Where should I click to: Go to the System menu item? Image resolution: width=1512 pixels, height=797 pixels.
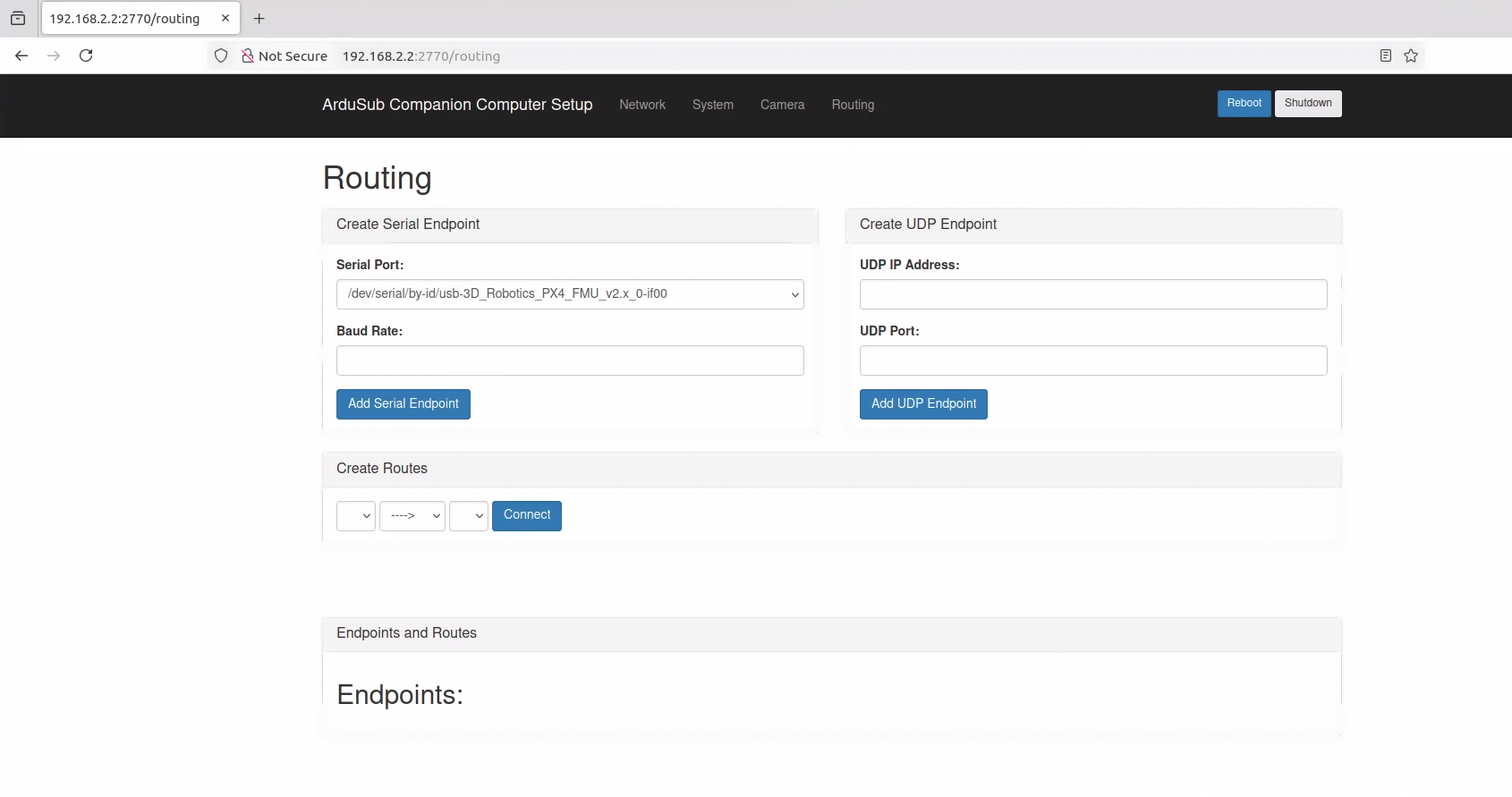[713, 105]
